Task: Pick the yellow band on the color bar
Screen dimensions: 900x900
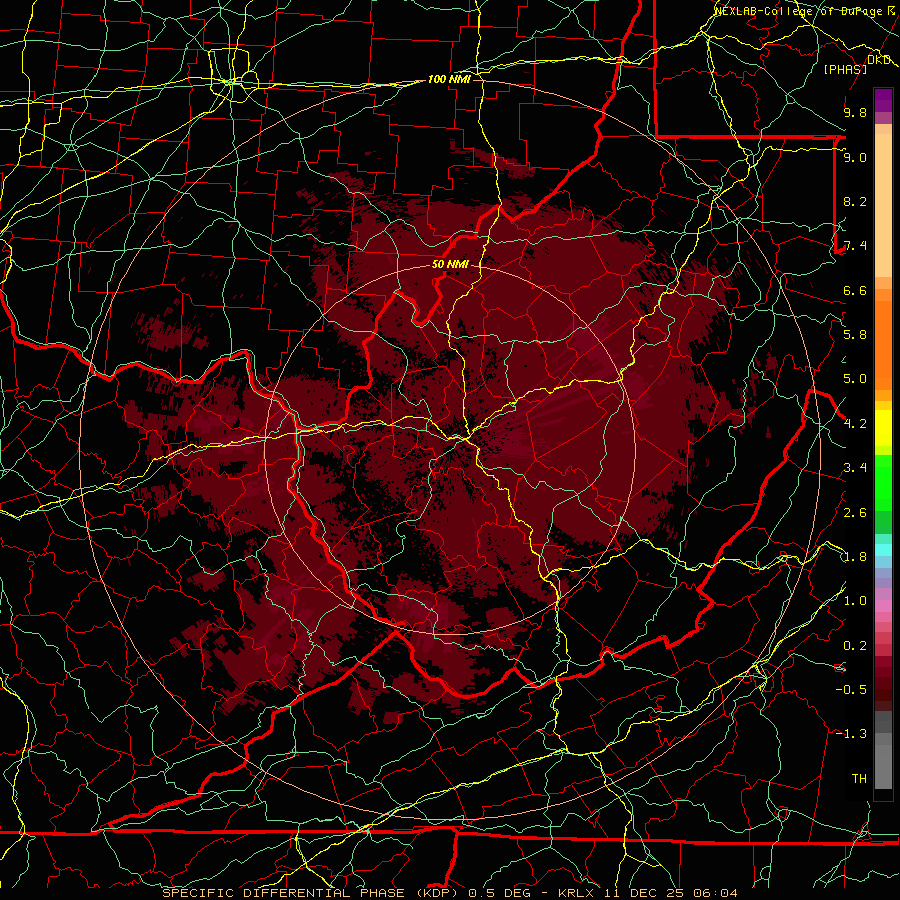Action: [x=883, y=428]
